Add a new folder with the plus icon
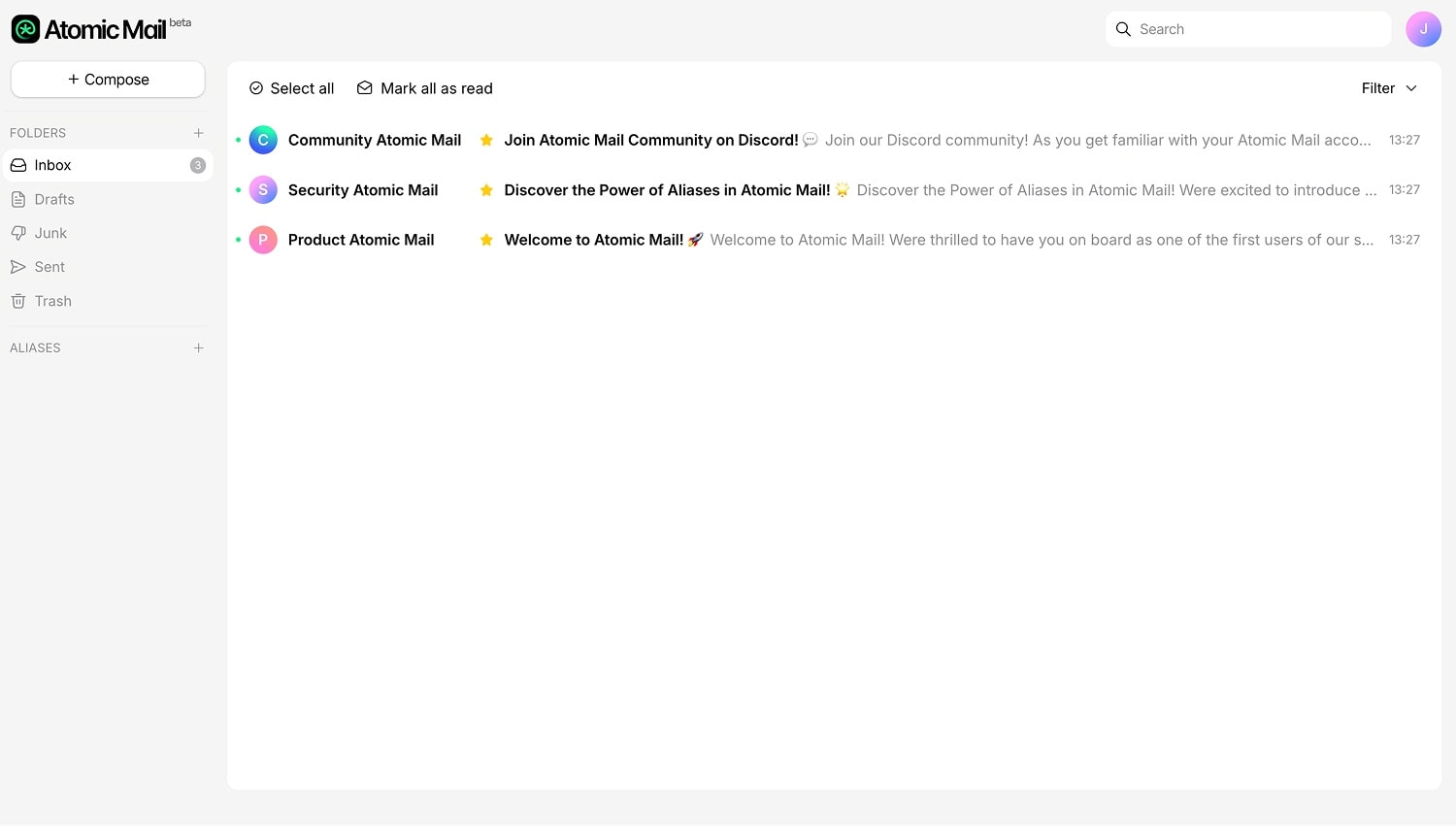The height and width of the screenshot is (826, 1456). (198, 133)
